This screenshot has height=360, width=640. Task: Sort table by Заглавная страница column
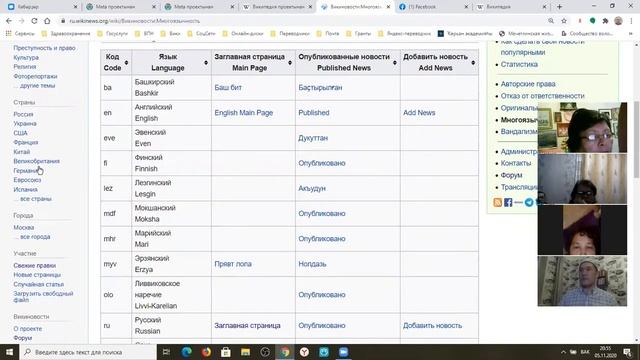pos(290,62)
